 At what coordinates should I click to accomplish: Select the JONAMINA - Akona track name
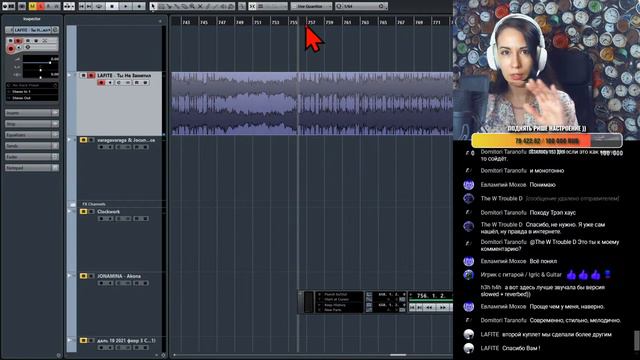click(x=119, y=276)
